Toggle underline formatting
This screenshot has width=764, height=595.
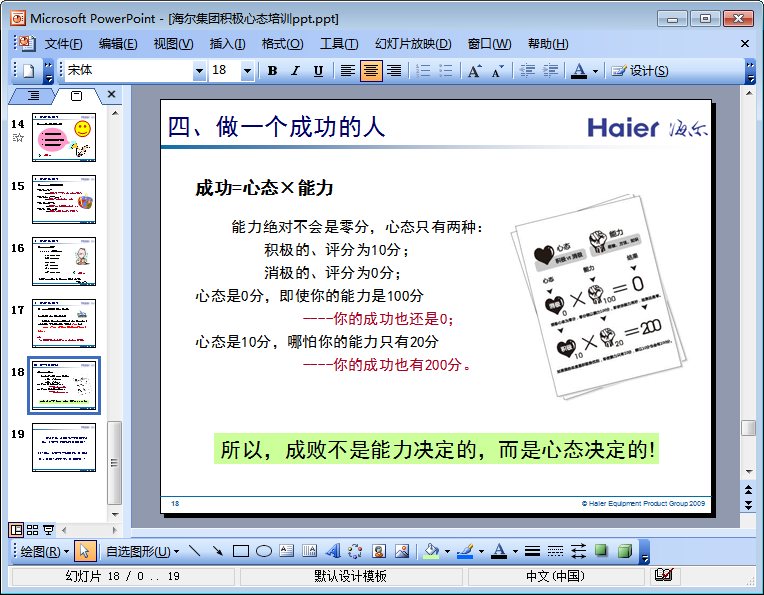tap(318, 71)
